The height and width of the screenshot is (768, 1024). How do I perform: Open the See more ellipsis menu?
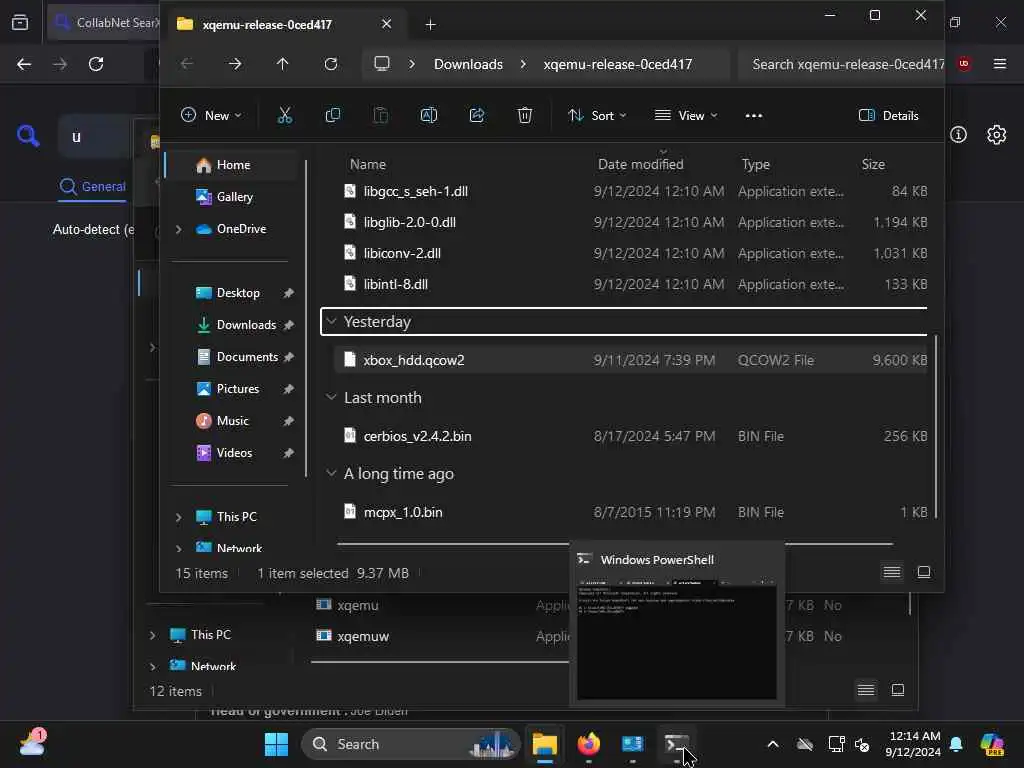pyautogui.click(x=754, y=116)
